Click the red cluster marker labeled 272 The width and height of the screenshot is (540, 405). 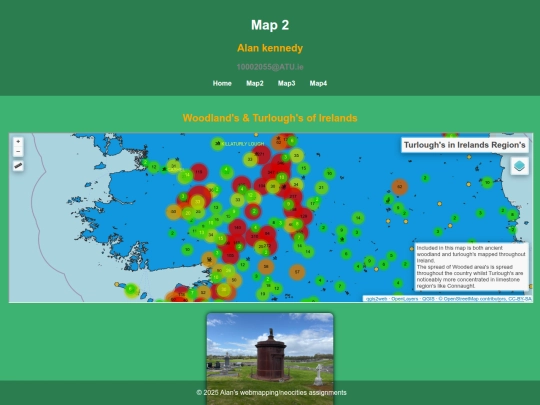(x=268, y=246)
